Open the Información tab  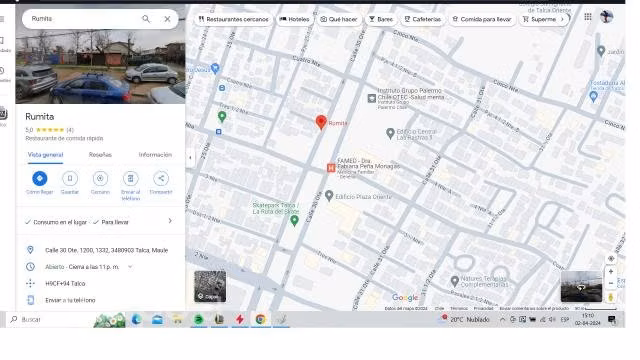click(155, 155)
